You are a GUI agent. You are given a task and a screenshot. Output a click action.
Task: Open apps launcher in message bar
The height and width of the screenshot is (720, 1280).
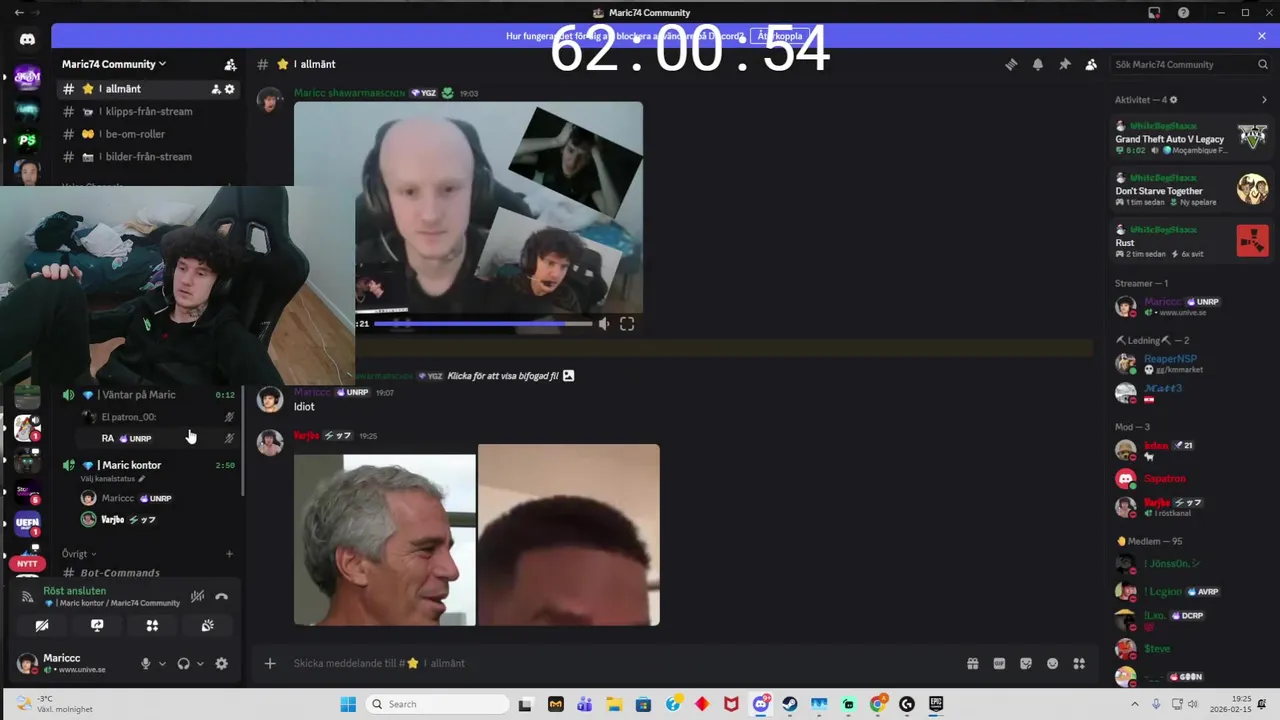(1079, 663)
